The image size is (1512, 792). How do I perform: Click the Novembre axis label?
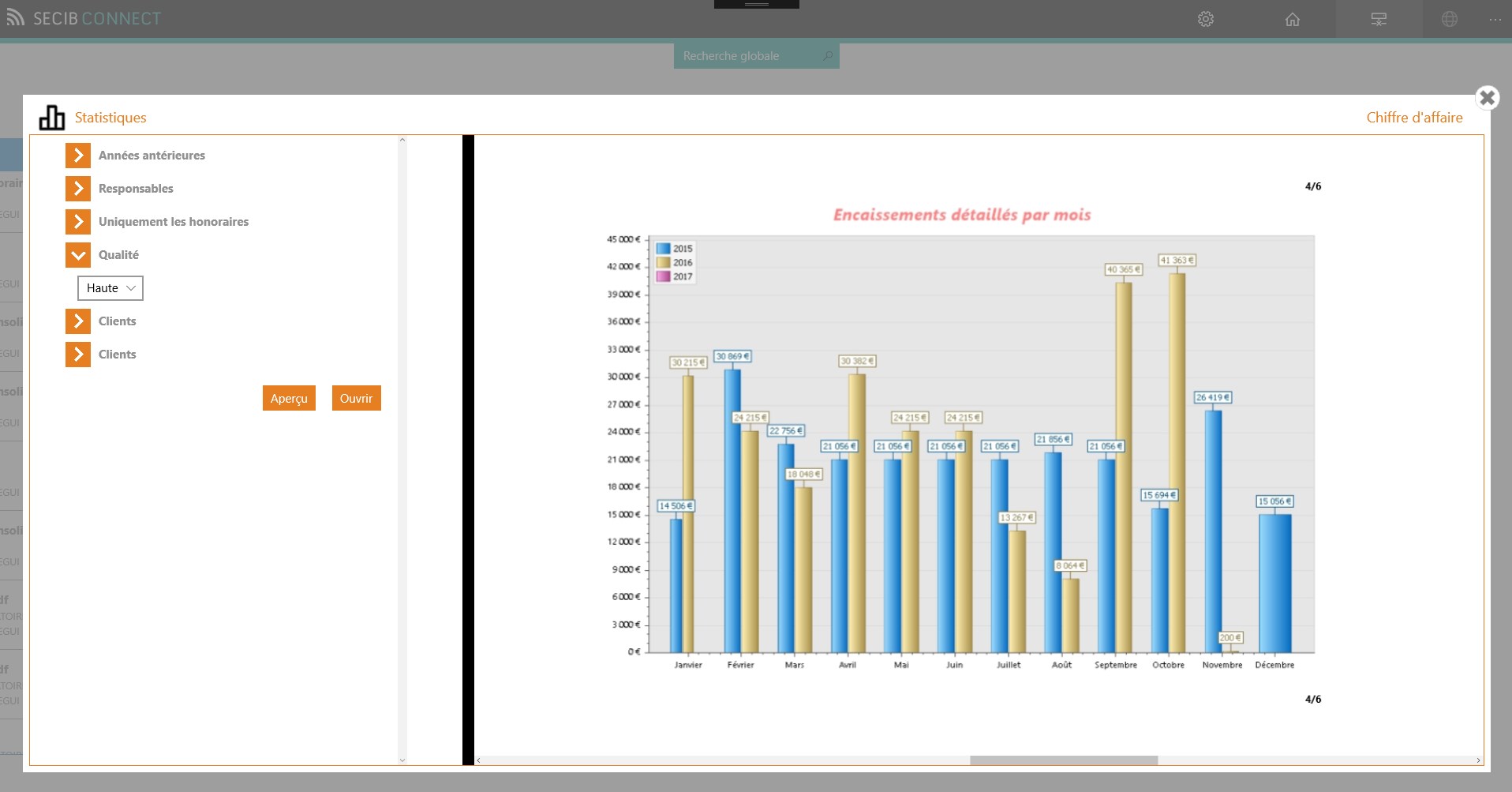coord(1222,665)
